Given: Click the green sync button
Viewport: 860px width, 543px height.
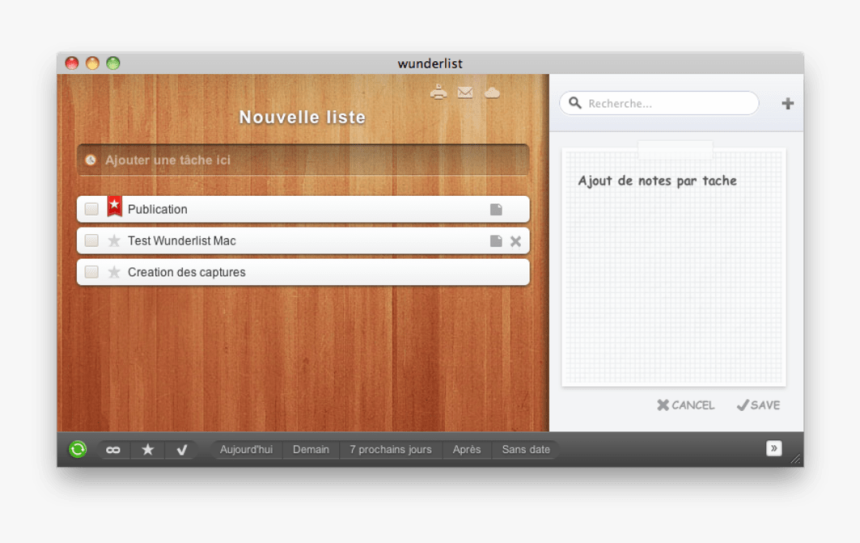Looking at the screenshot, I should 78,449.
